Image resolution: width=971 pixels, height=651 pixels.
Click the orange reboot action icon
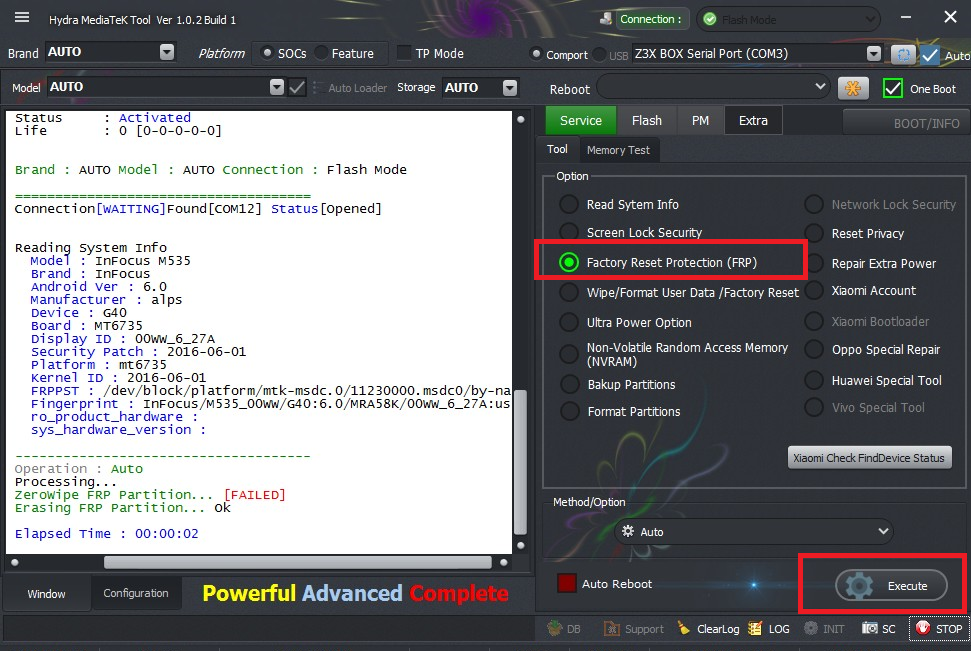pyautogui.click(x=853, y=89)
